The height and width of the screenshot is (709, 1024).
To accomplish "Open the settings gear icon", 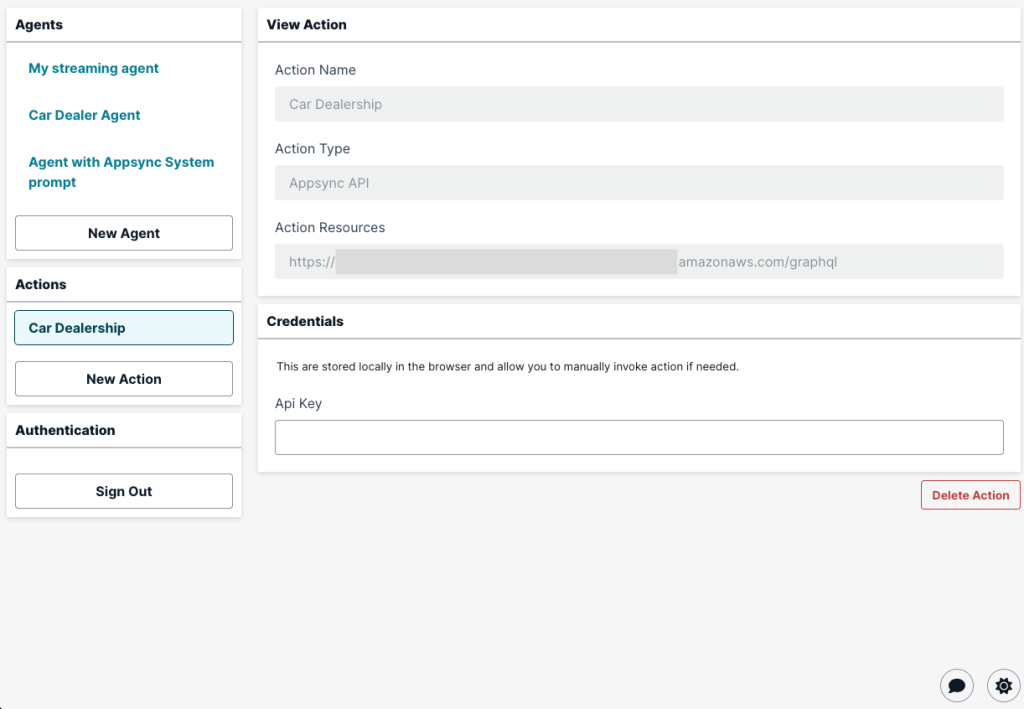I will click(1003, 685).
